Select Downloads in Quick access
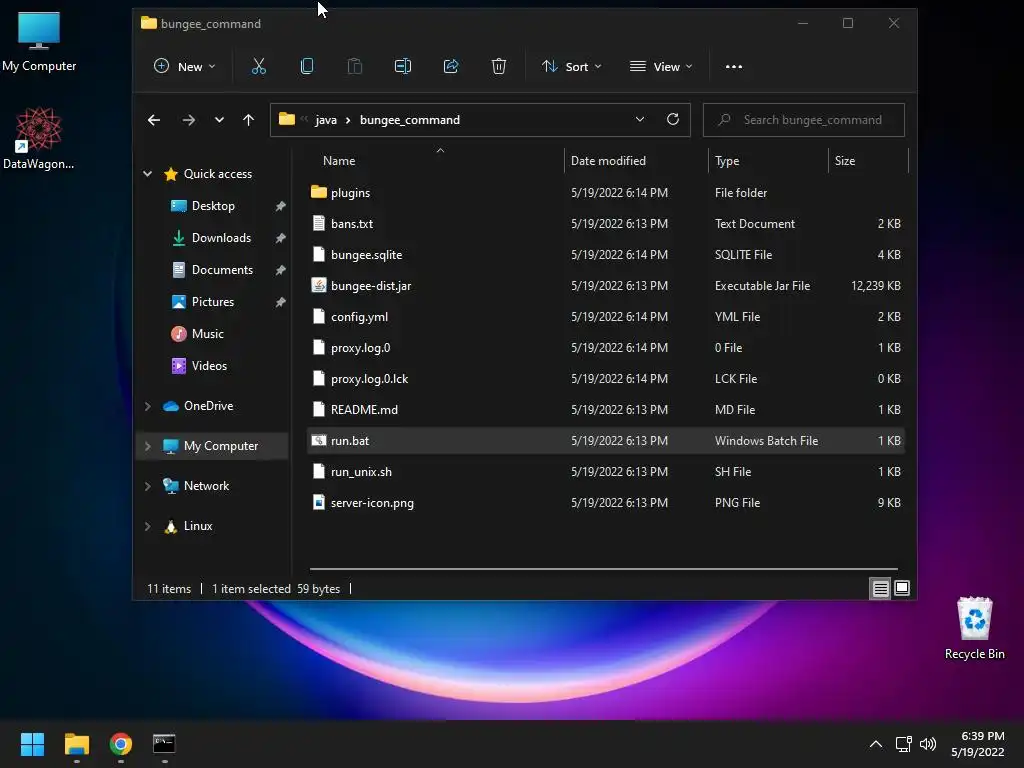The width and height of the screenshot is (1024, 768). (x=221, y=238)
